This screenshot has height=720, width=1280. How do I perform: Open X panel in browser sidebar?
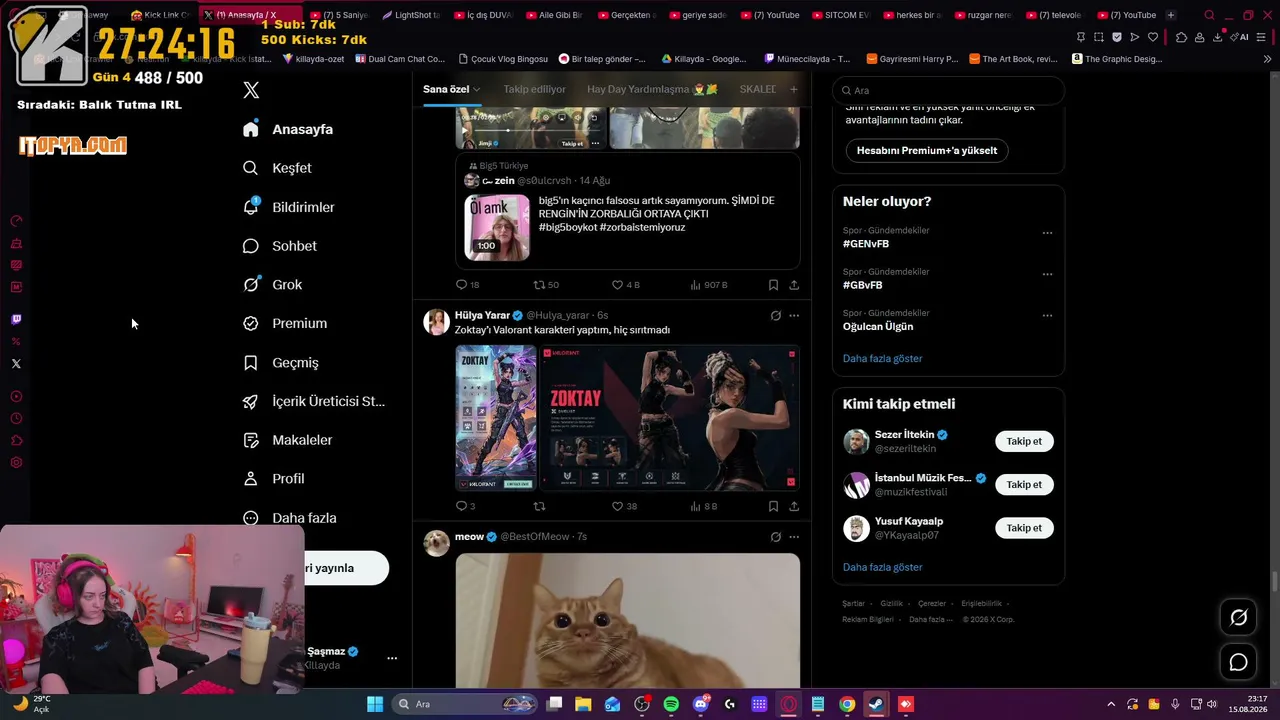(x=16, y=364)
